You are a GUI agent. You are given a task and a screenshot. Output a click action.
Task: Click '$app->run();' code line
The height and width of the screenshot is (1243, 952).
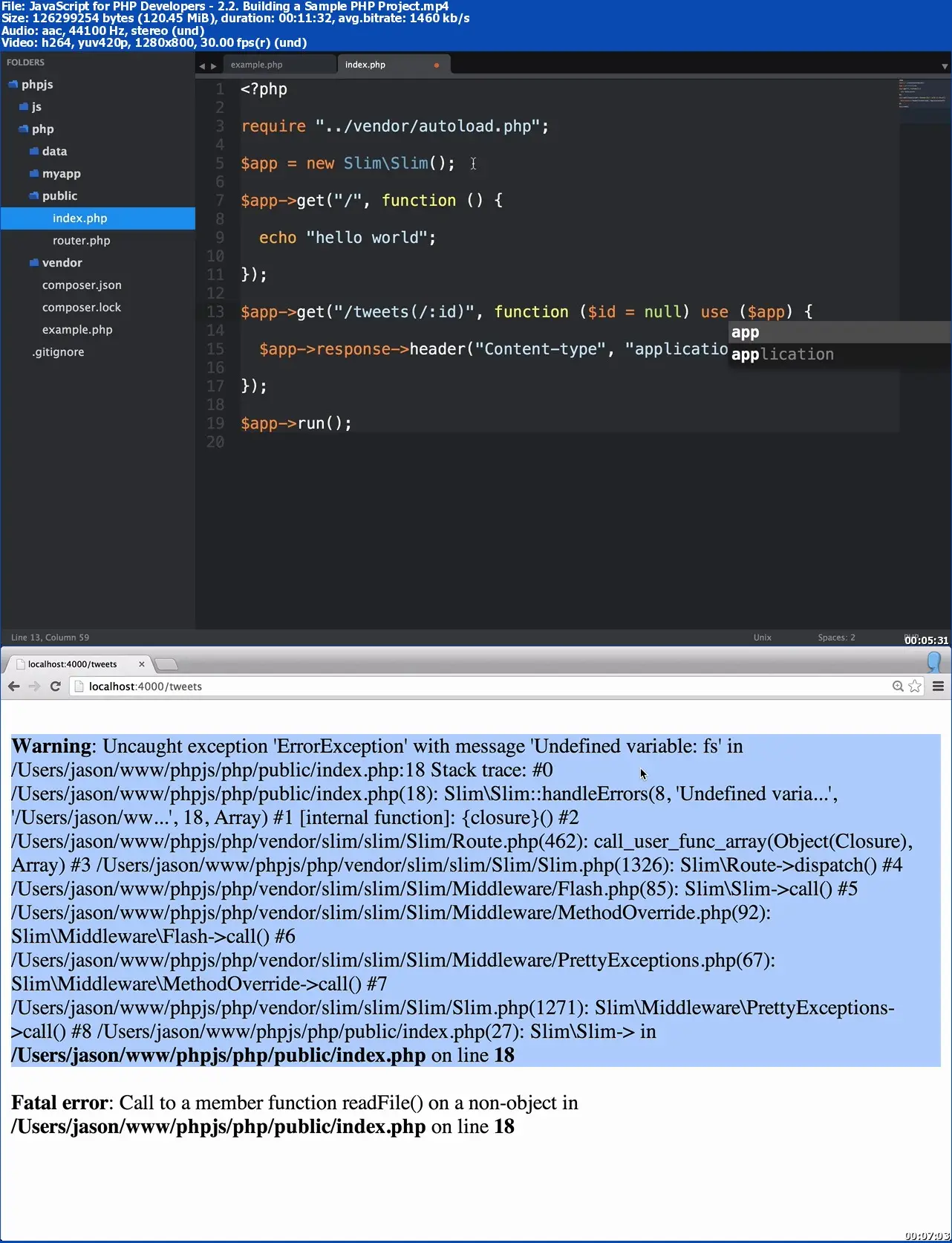tap(296, 423)
